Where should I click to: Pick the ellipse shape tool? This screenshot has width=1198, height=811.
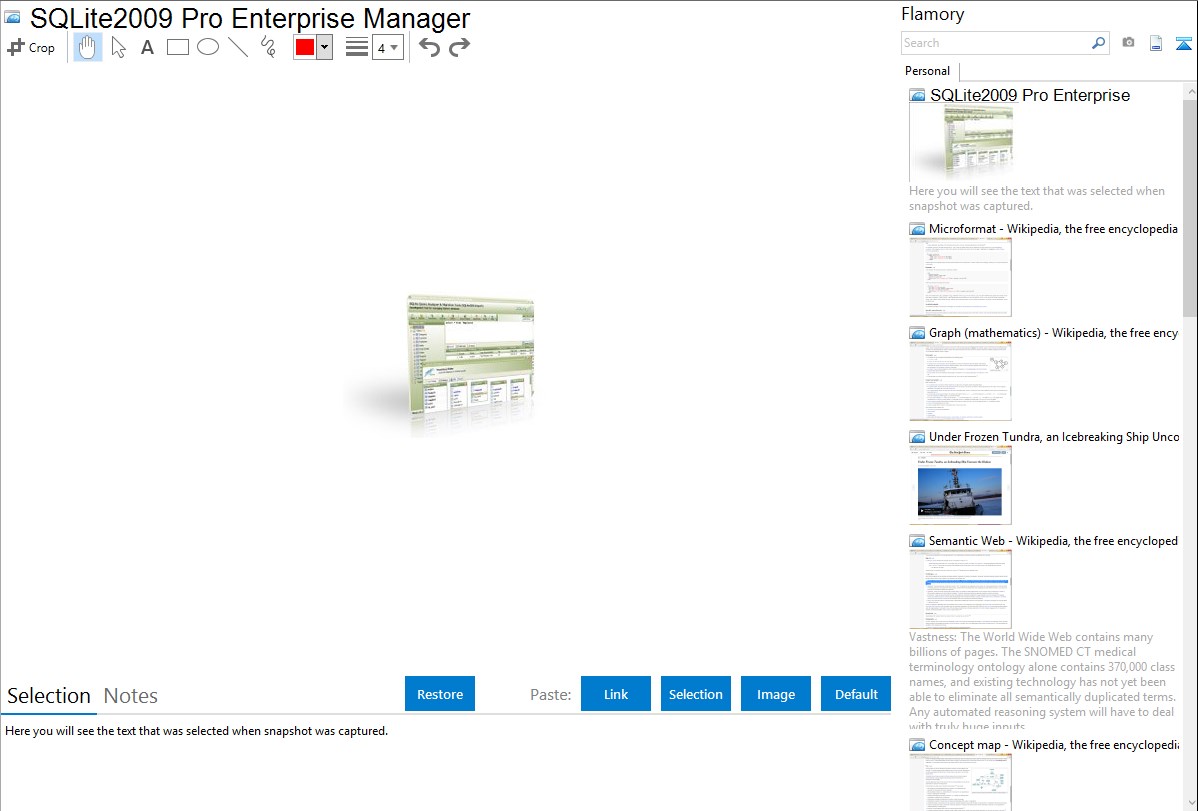(x=208, y=47)
